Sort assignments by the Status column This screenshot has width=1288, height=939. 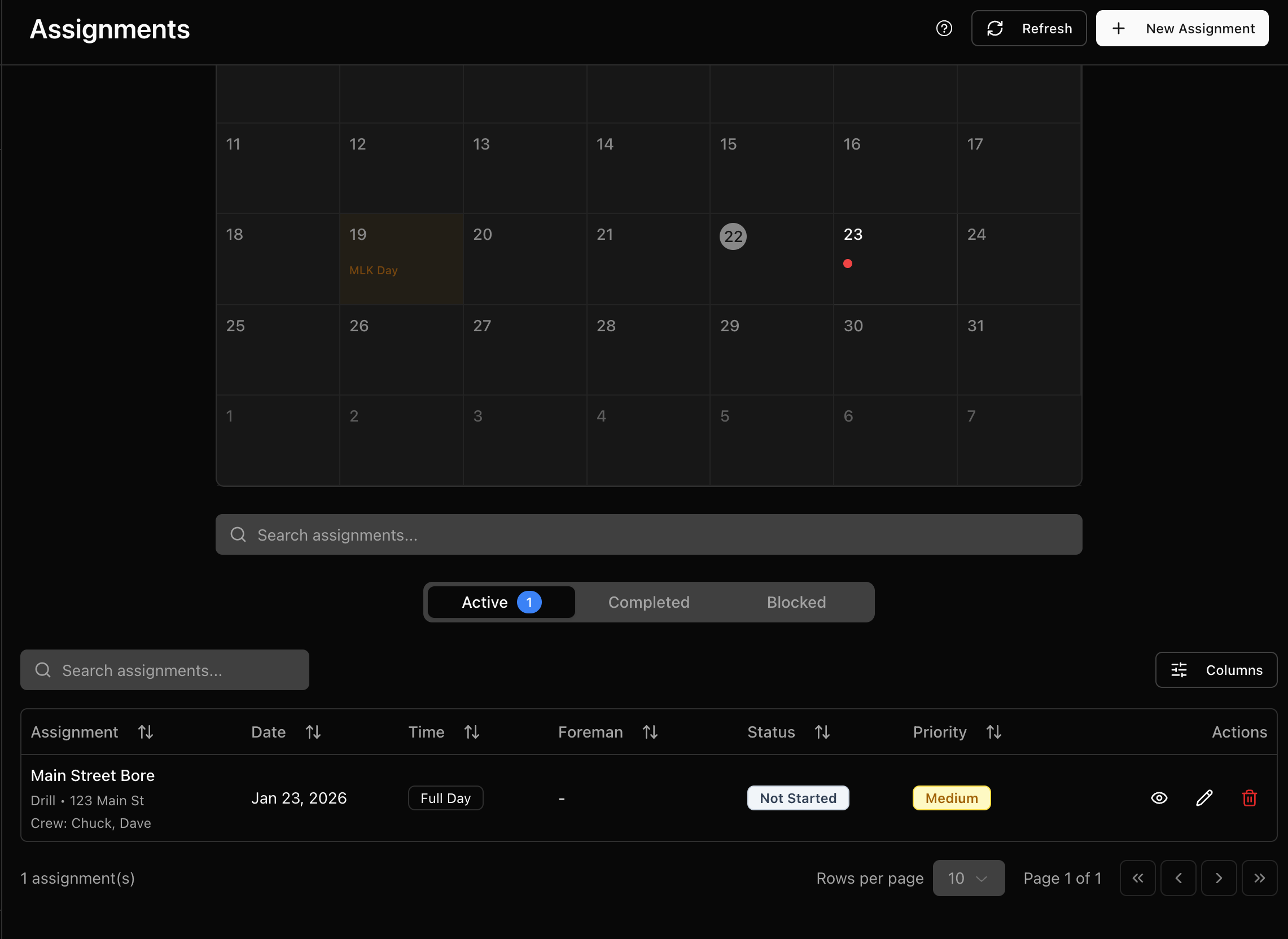[822, 732]
